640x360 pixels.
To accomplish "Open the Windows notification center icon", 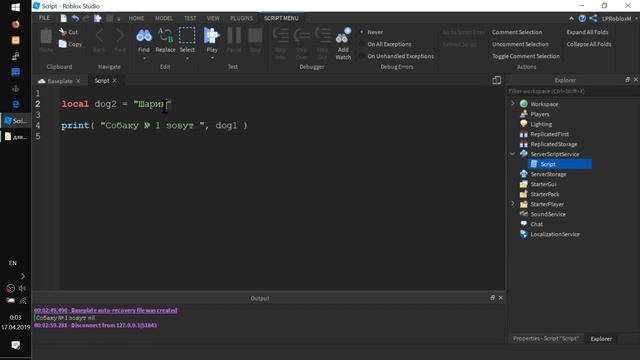I will [x=16, y=345].
